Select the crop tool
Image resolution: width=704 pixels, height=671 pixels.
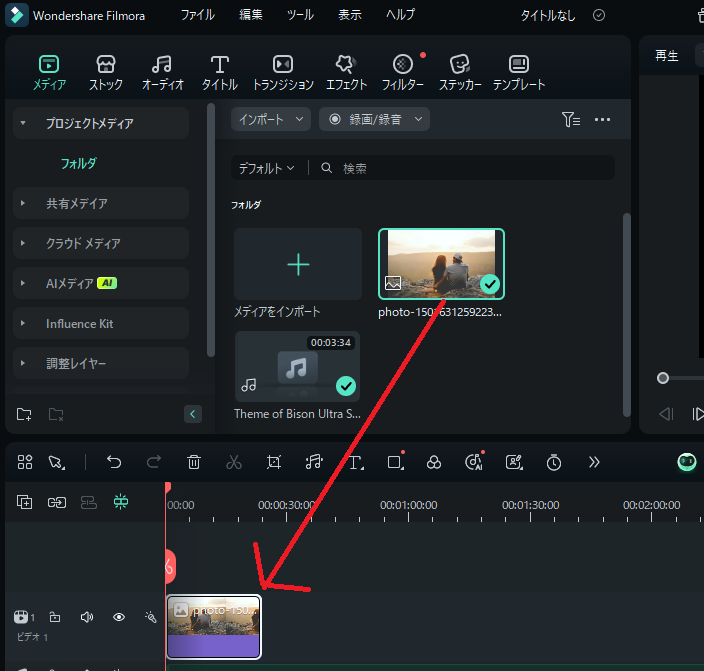point(274,462)
